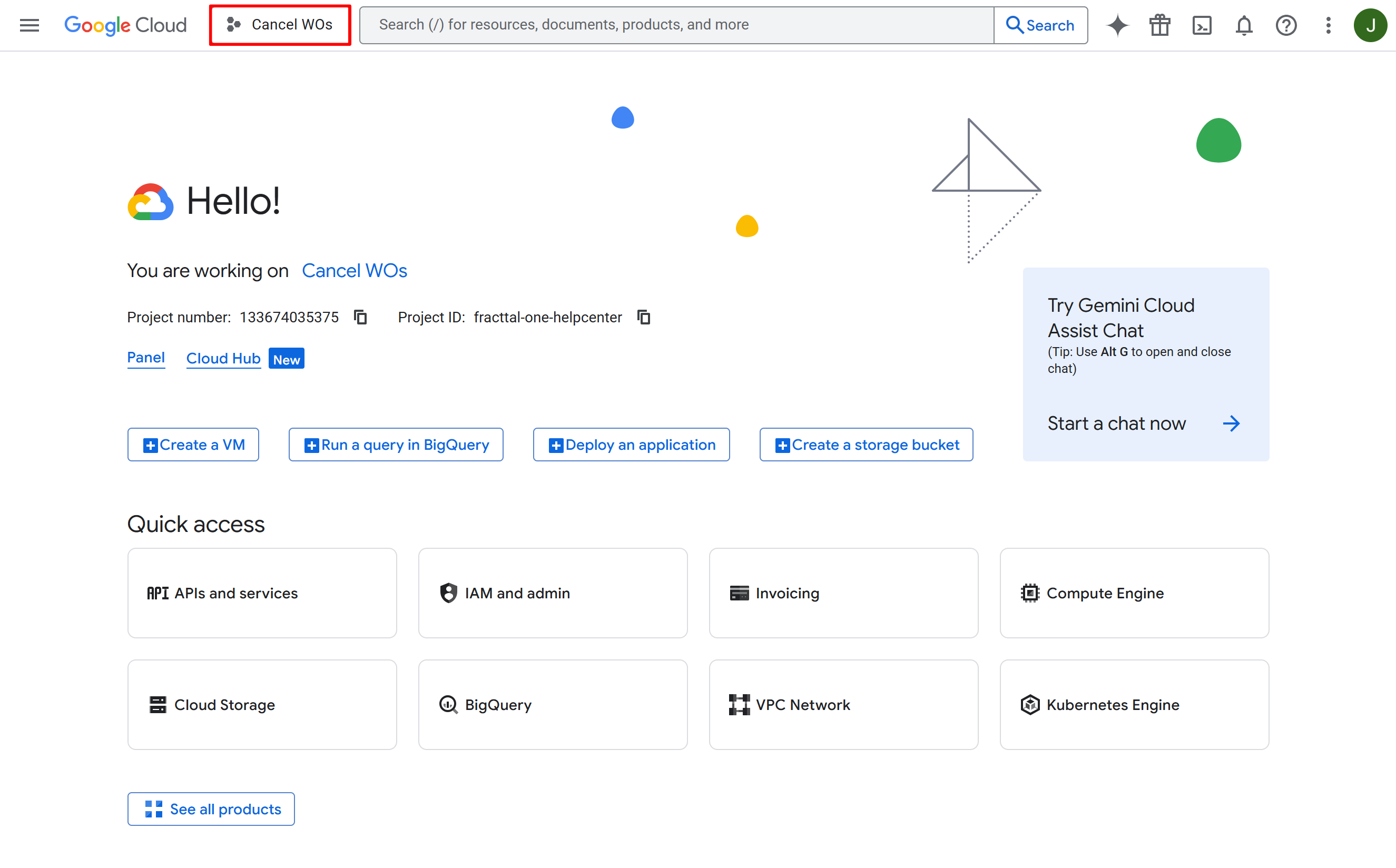
Task: Copy the Project ID to clipboard
Action: point(644,318)
